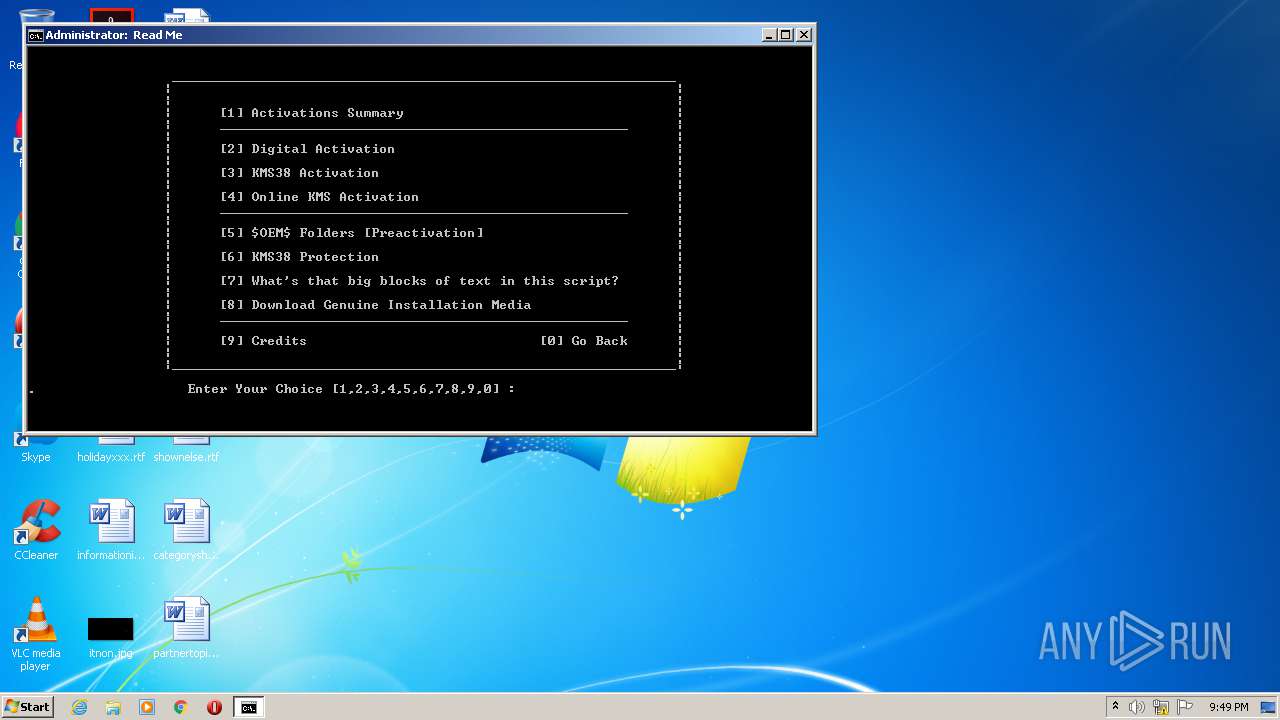Minimize the Read Me console window
The width and height of the screenshot is (1280, 720).
point(769,35)
